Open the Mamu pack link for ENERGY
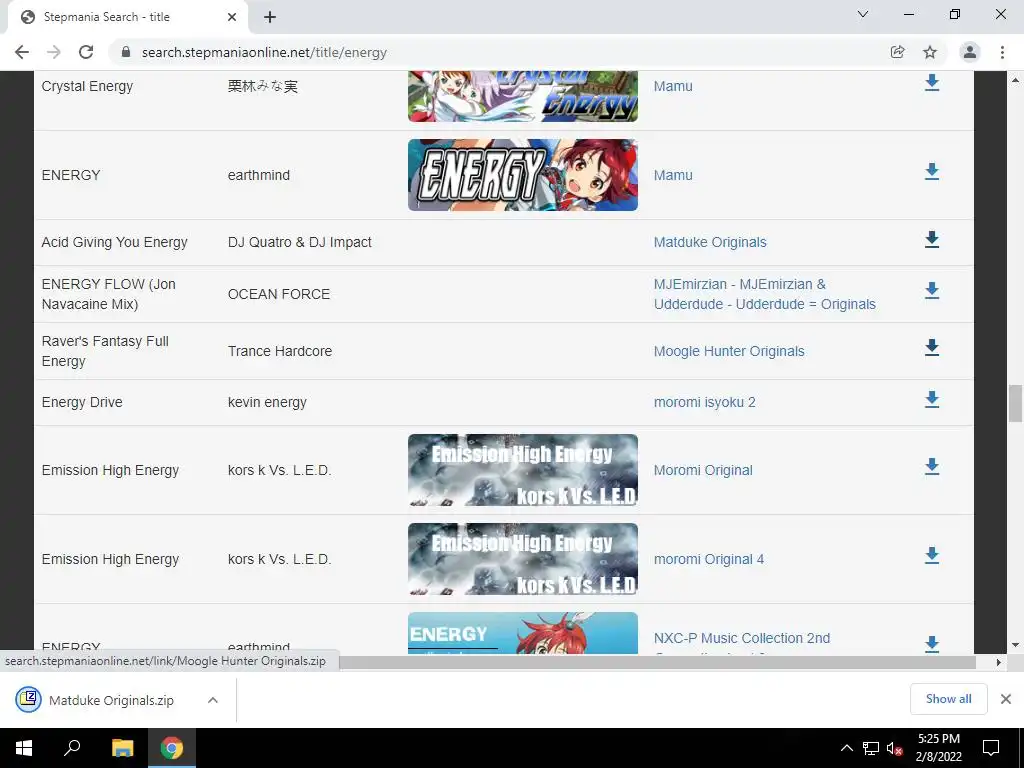The height and width of the screenshot is (768, 1024). (673, 175)
